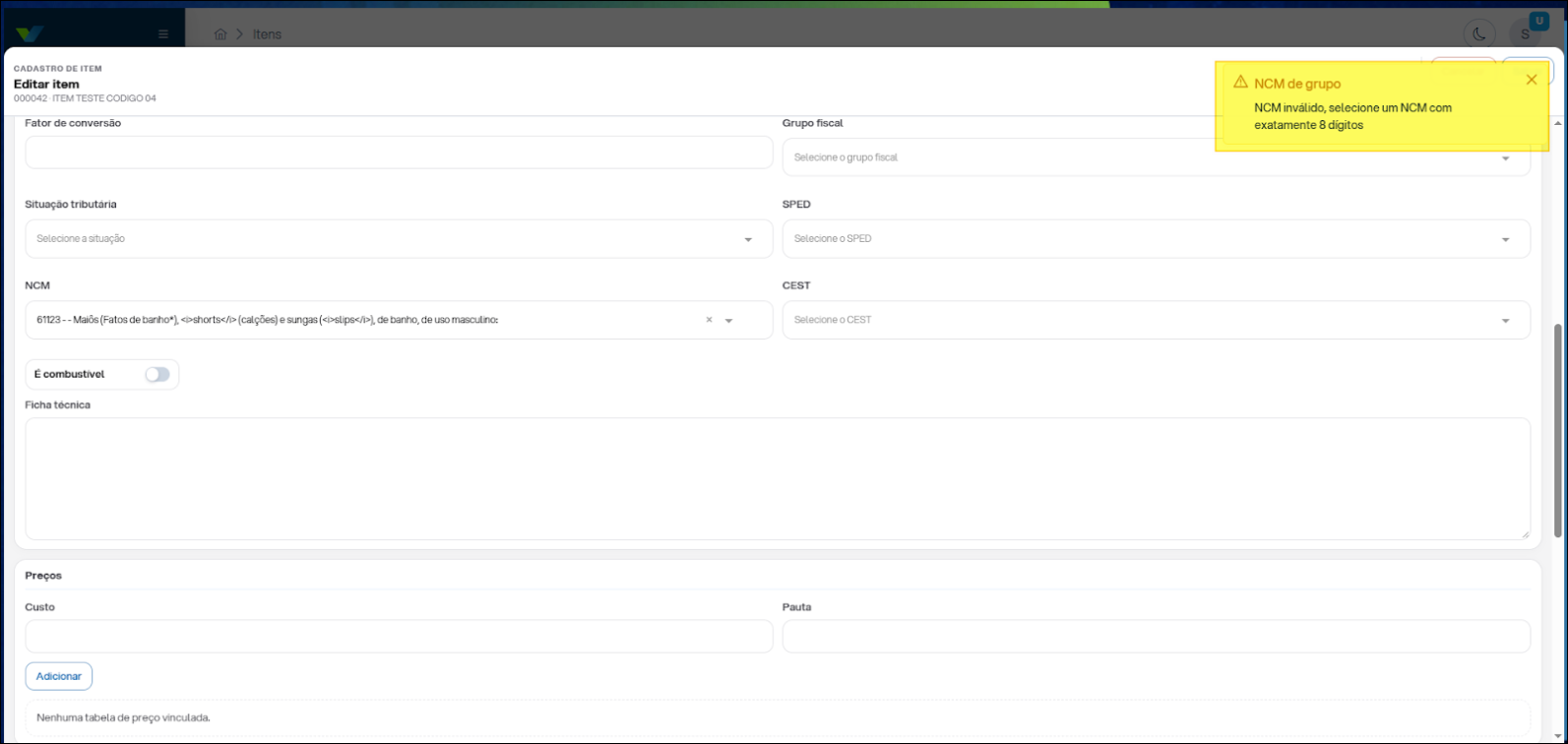The image size is (1568, 744).
Task: Click the home icon in breadcrumb
Action: click(x=220, y=34)
